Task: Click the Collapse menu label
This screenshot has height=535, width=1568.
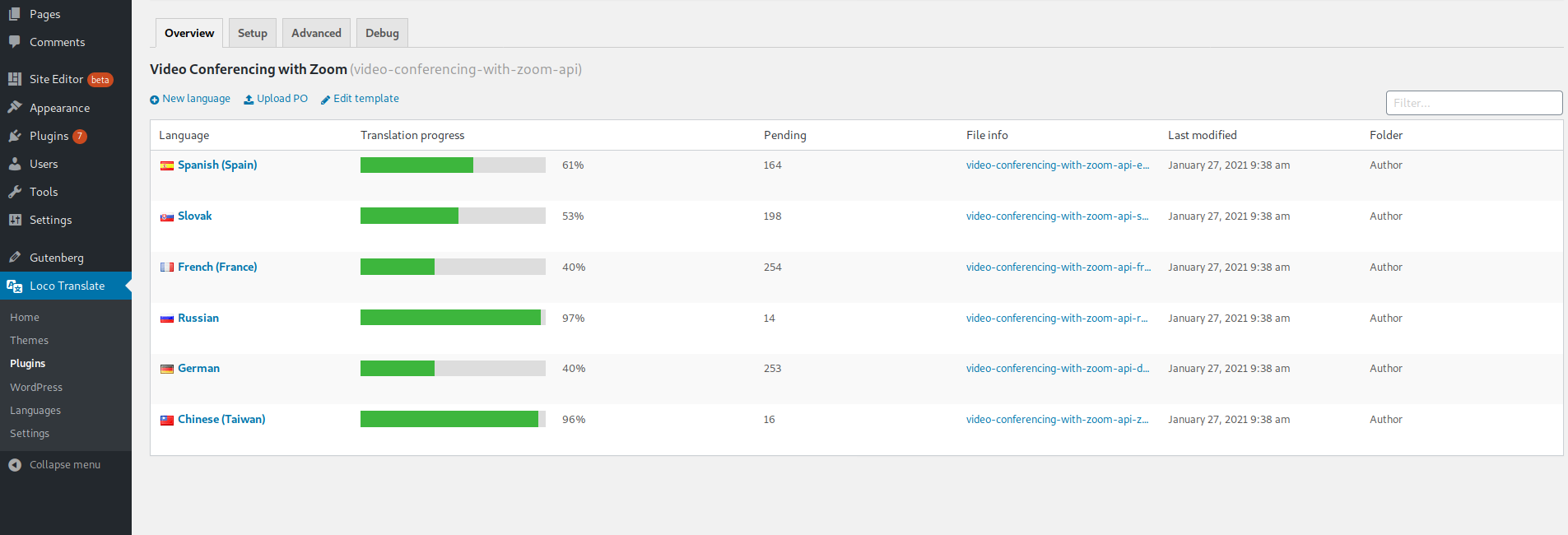Action: point(65,464)
